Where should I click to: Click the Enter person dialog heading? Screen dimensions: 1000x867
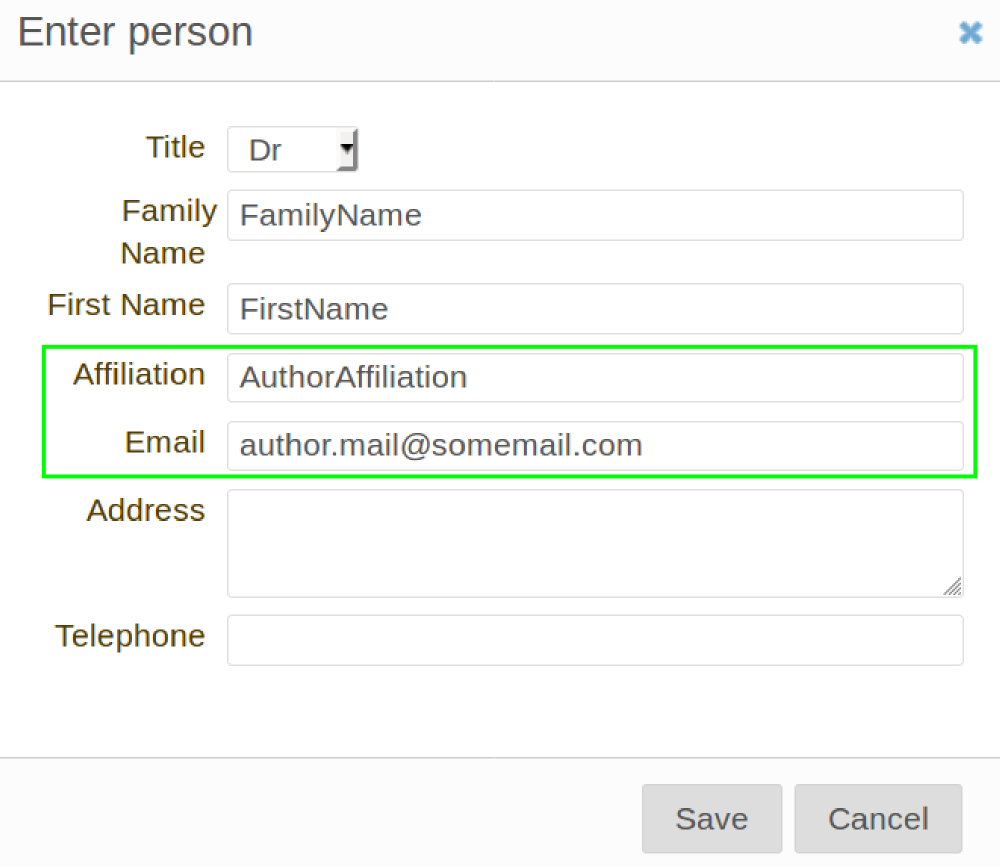pyautogui.click(x=135, y=32)
